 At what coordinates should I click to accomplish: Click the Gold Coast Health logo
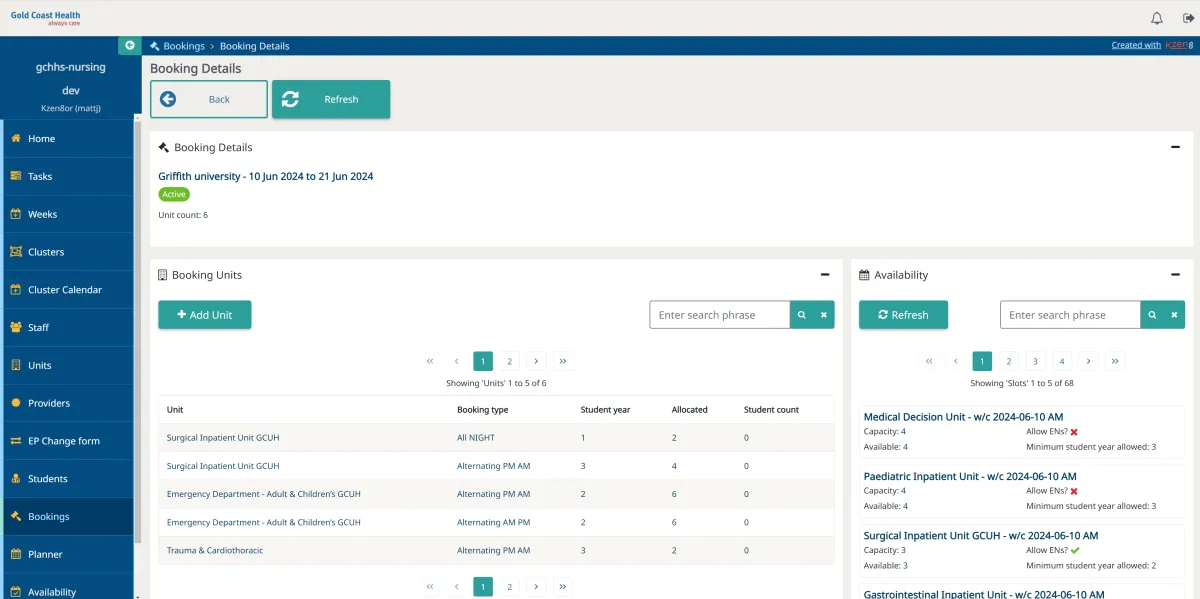click(46, 18)
